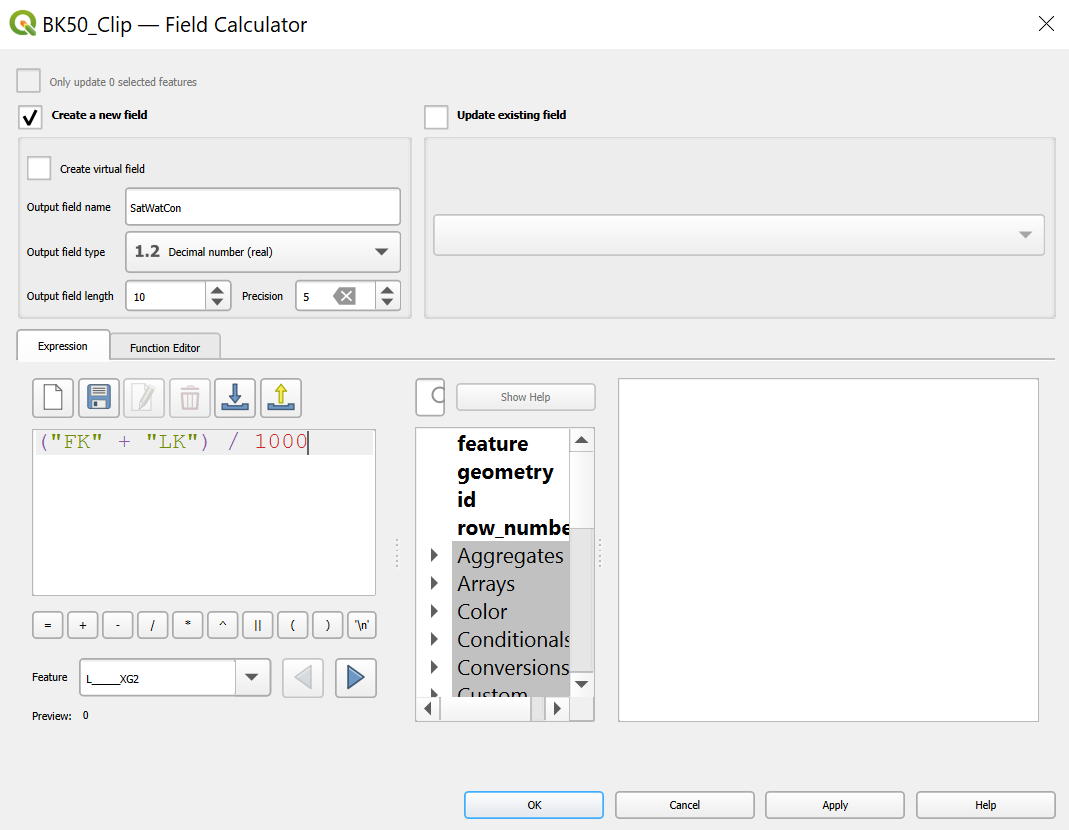This screenshot has width=1069, height=830.
Task: Click the function list scroll down arrow
Action: click(582, 684)
